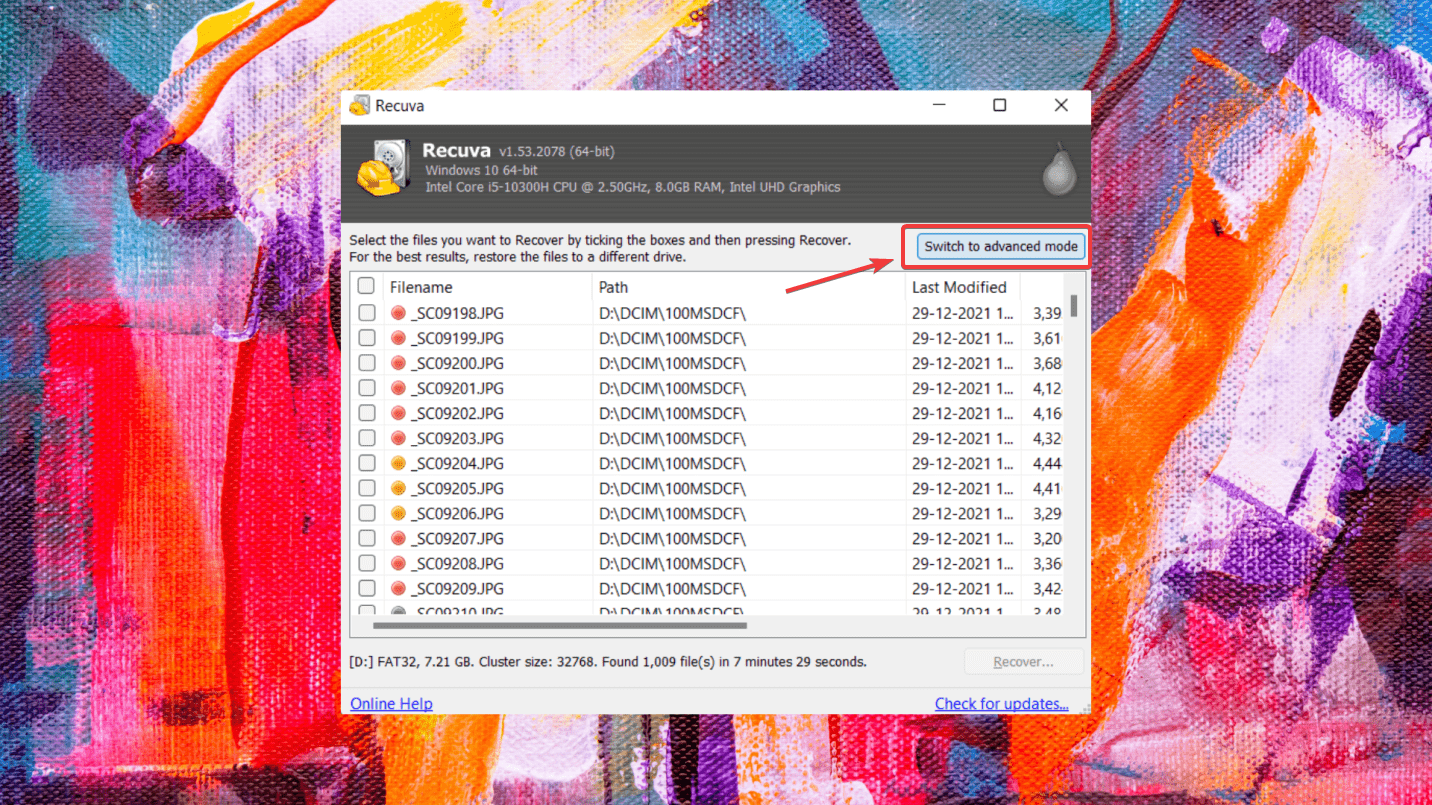Click the horizontal scrollbar thumb
1432x805 pixels.
point(560,626)
